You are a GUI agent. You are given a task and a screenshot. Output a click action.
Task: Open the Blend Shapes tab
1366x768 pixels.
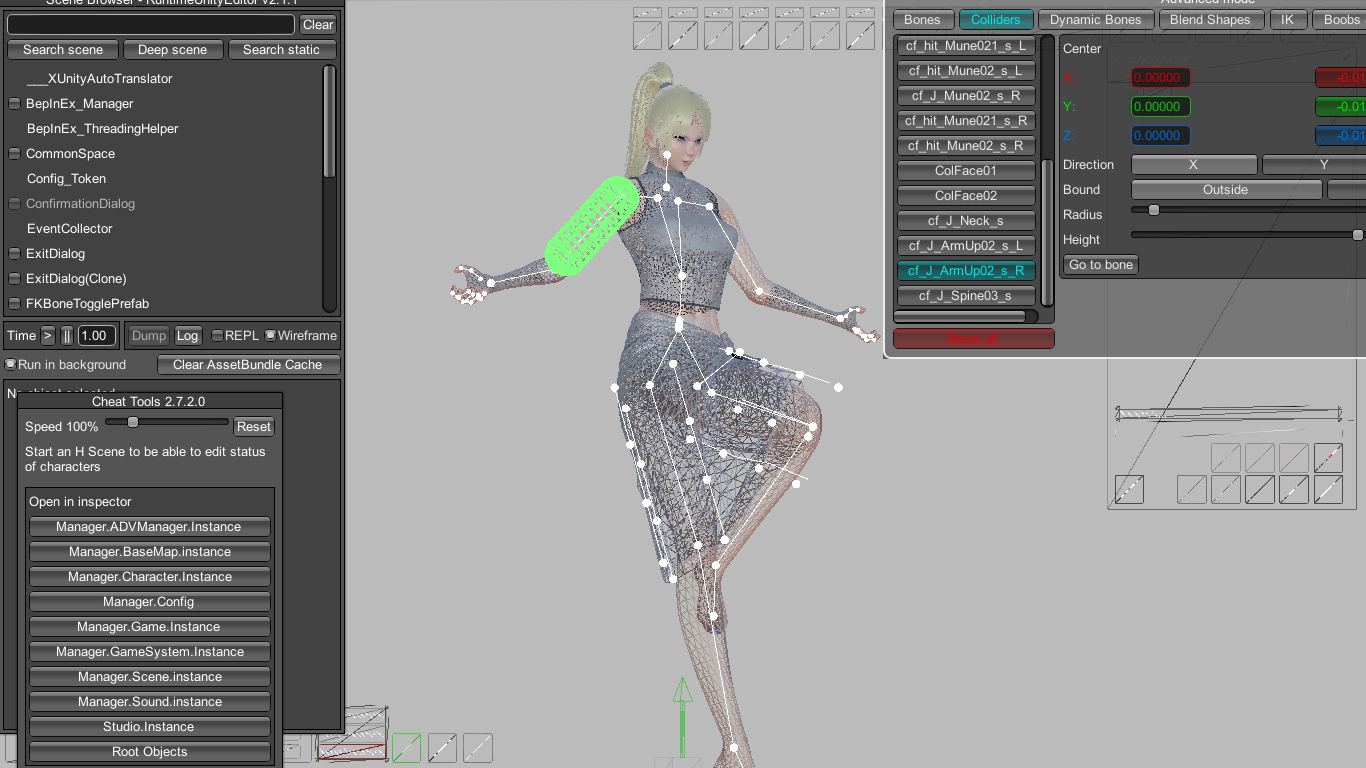1210,20
